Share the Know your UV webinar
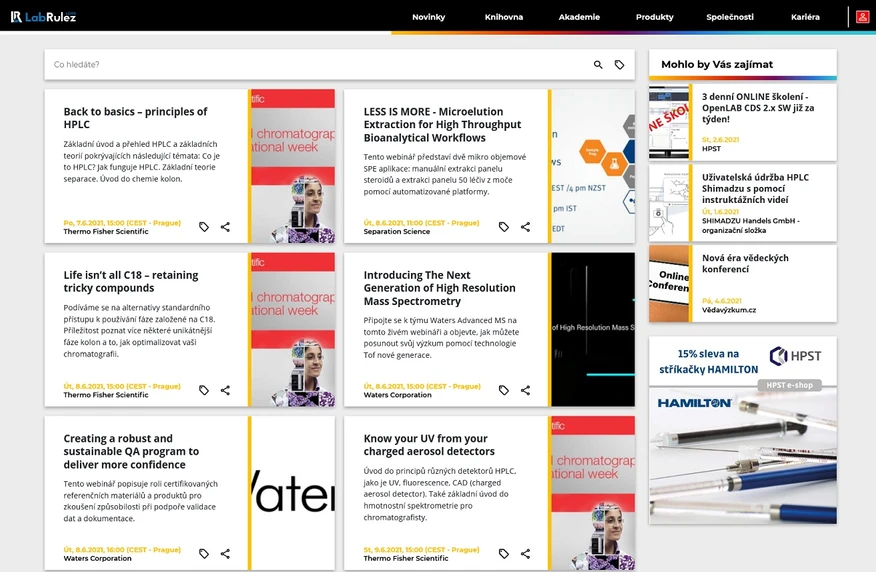Image resolution: width=876 pixels, height=572 pixels. (x=525, y=554)
